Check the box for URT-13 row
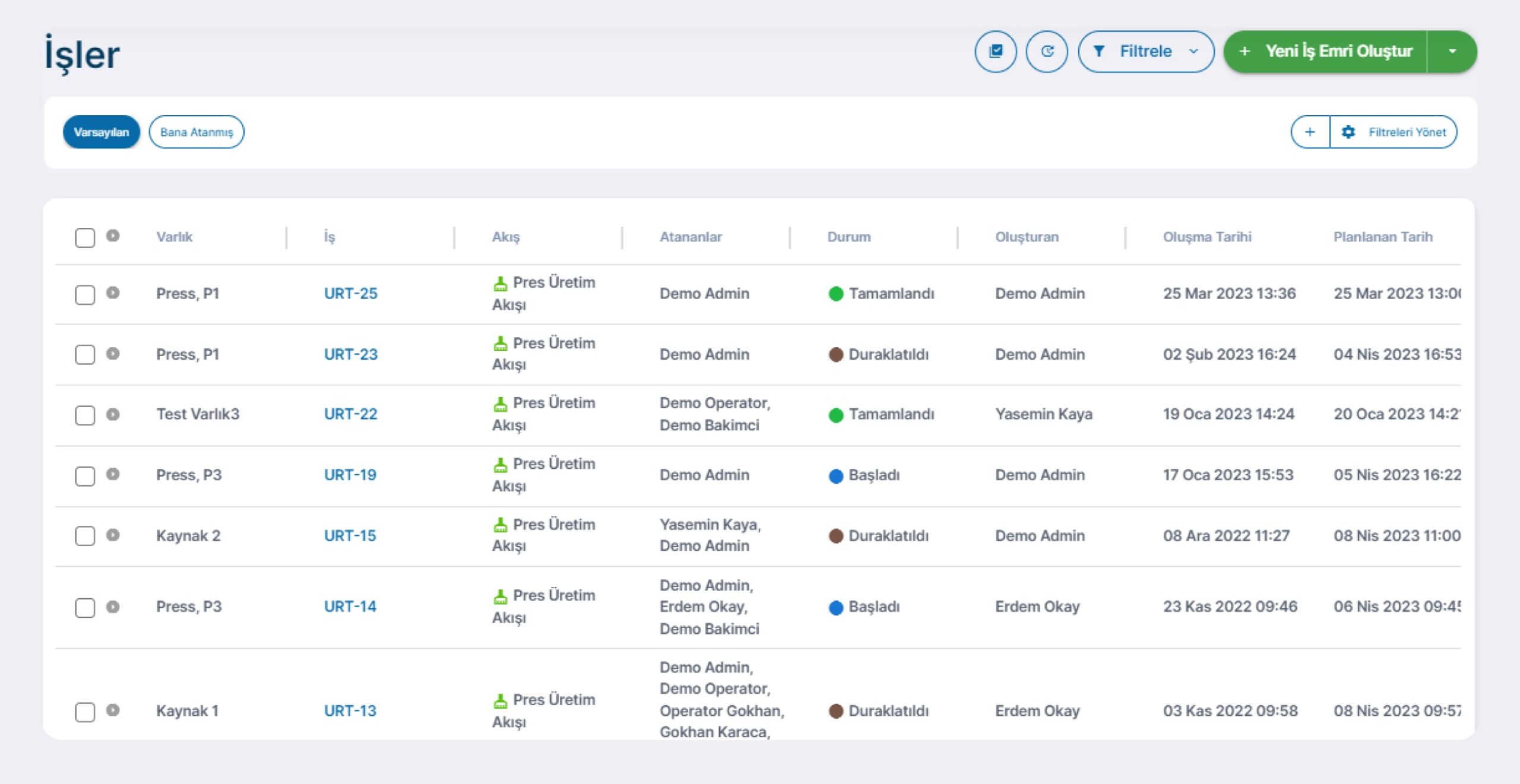 click(85, 712)
